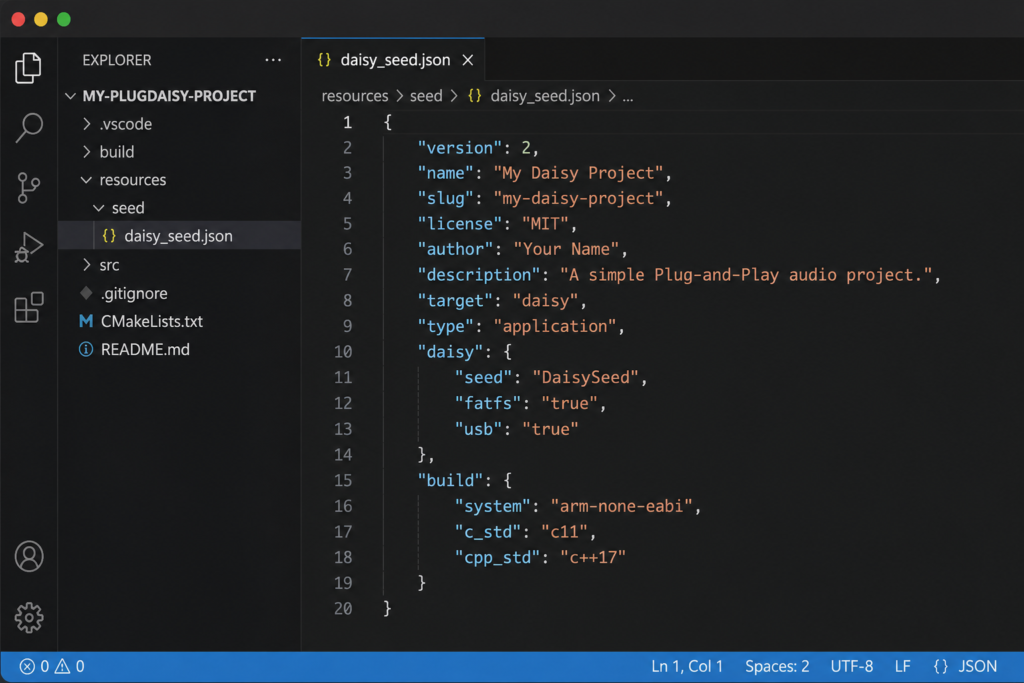Screen dimensions: 1024x683
Task: Open the errors and warnings status indicator
Action: pyautogui.click(x=52, y=666)
